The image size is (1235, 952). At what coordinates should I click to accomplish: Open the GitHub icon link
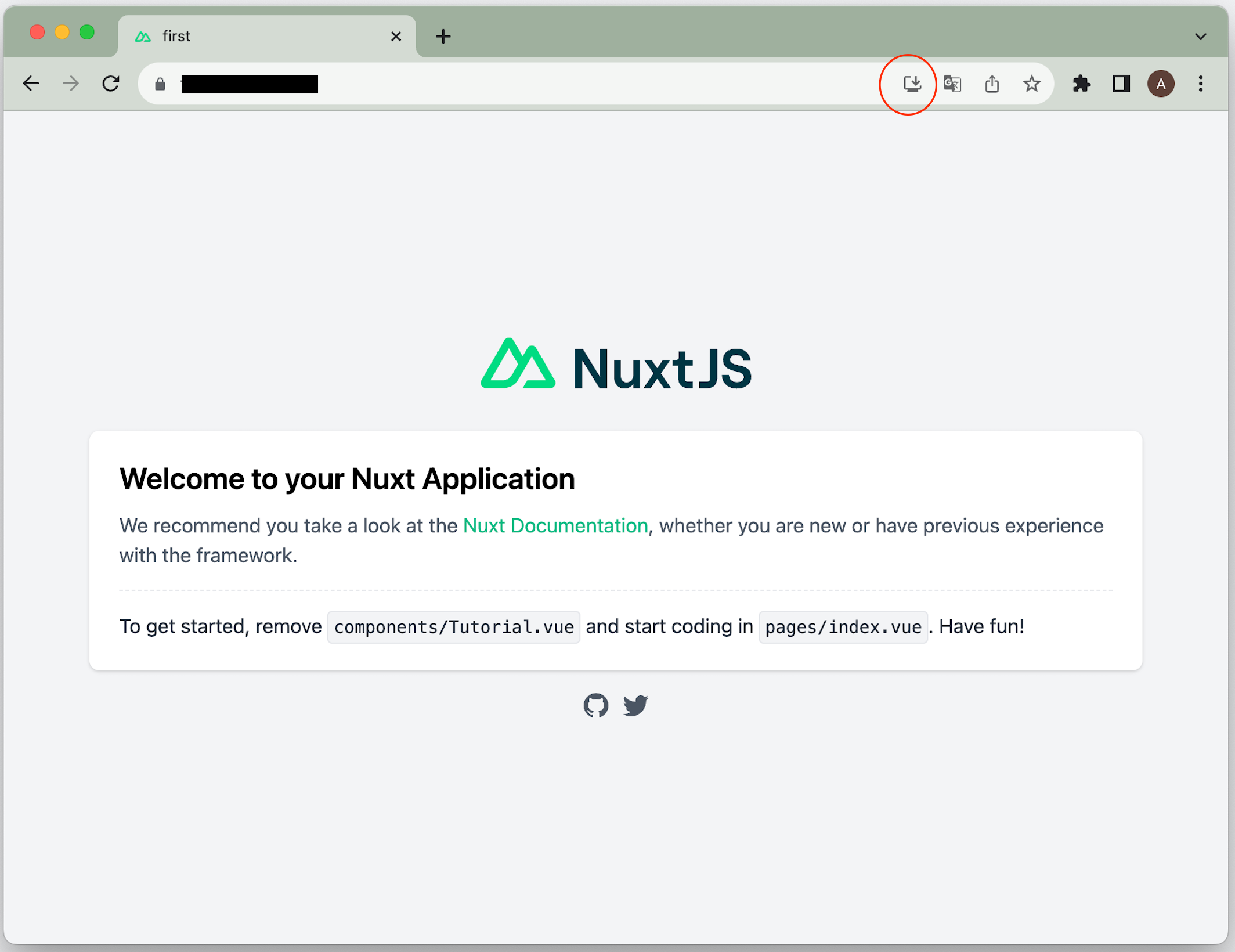pos(596,705)
